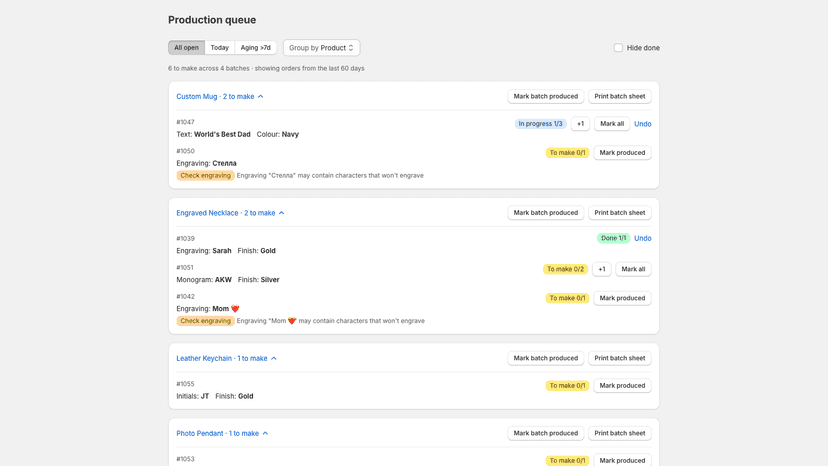This screenshot has height=466, width=828.
Task: Select the Aging >7d filter tab
Action: 256,48
